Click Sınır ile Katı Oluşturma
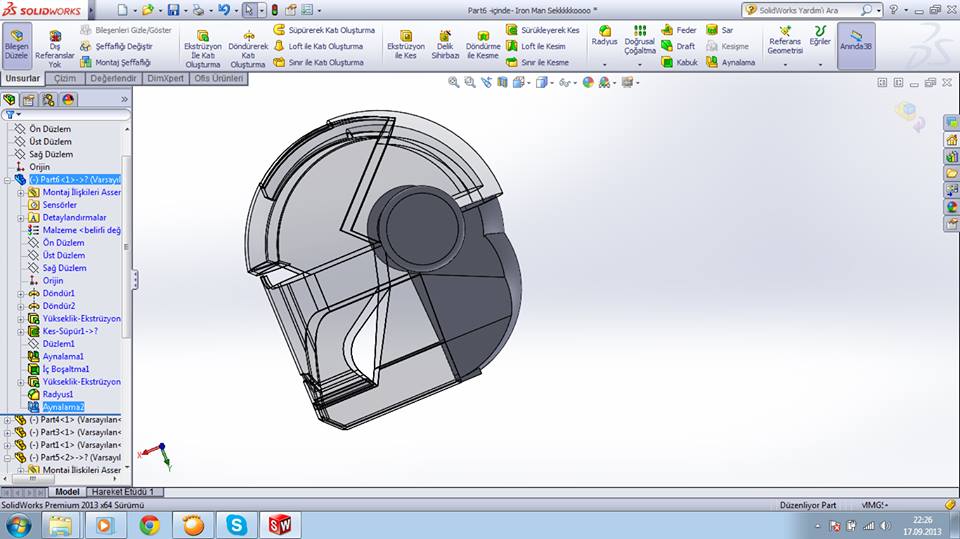 318,62
